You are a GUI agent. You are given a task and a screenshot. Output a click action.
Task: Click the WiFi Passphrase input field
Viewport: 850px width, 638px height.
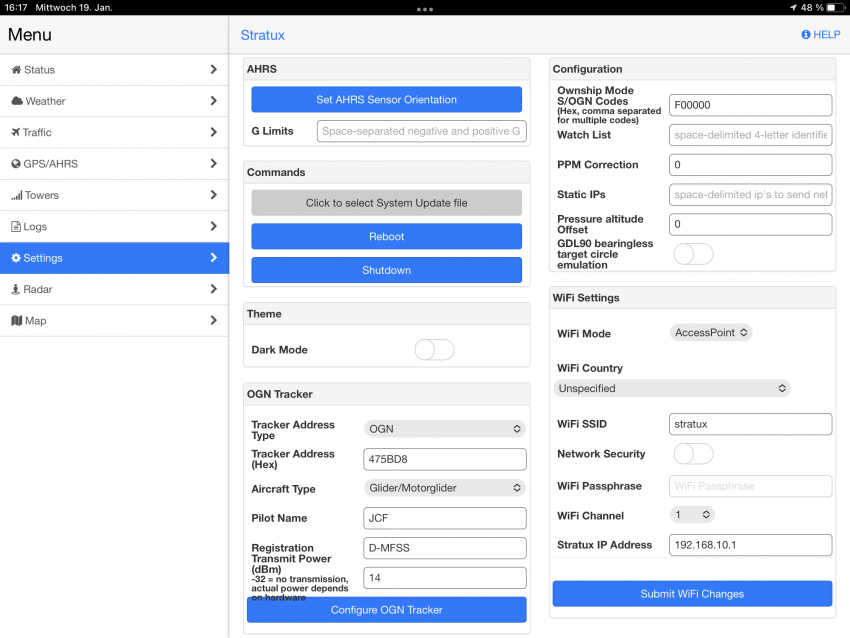pos(750,486)
